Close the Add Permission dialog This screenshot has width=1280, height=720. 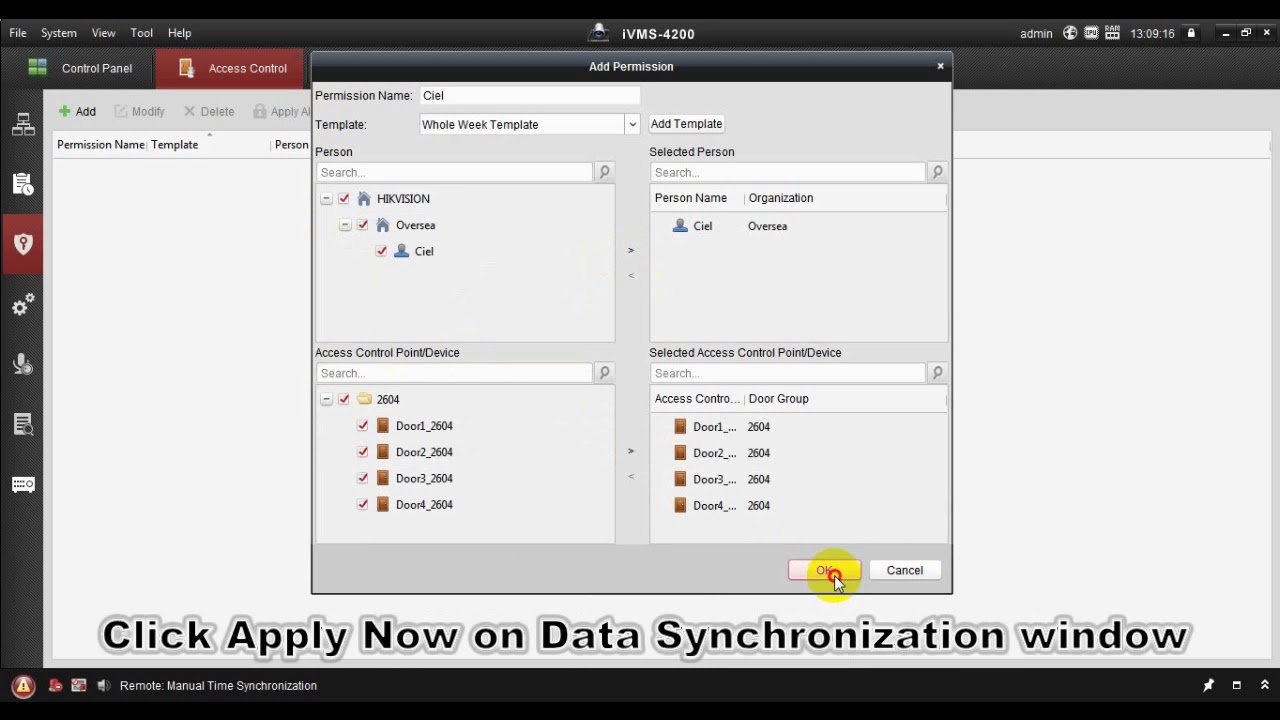pyautogui.click(x=940, y=66)
